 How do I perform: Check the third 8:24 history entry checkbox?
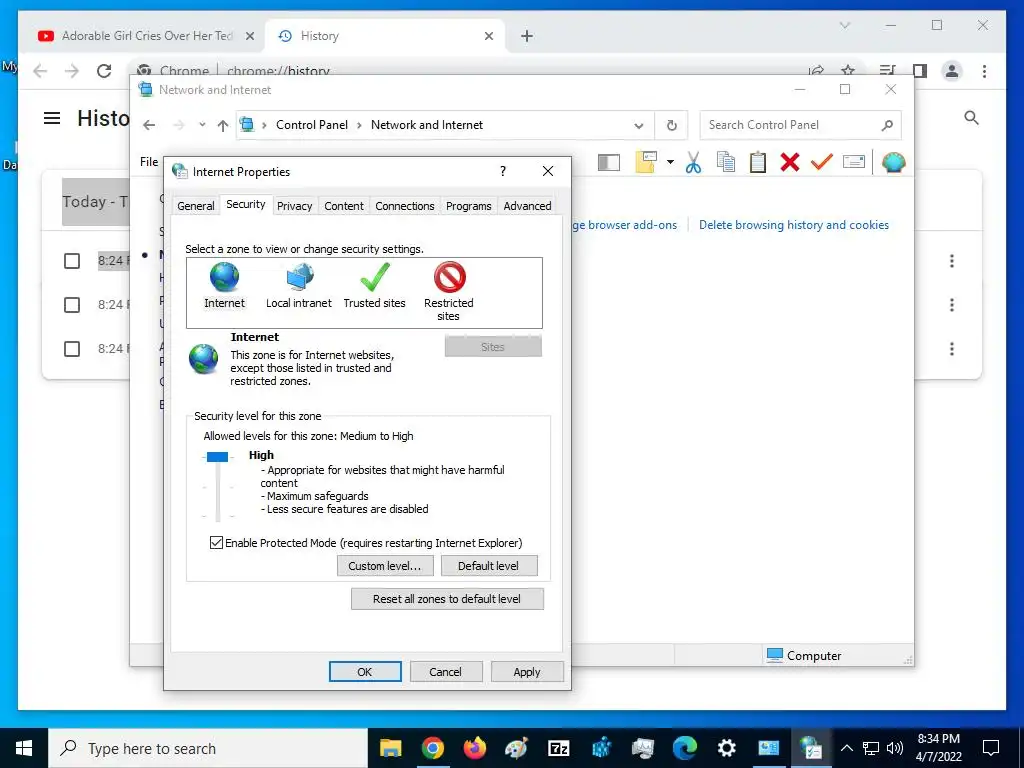click(72, 349)
